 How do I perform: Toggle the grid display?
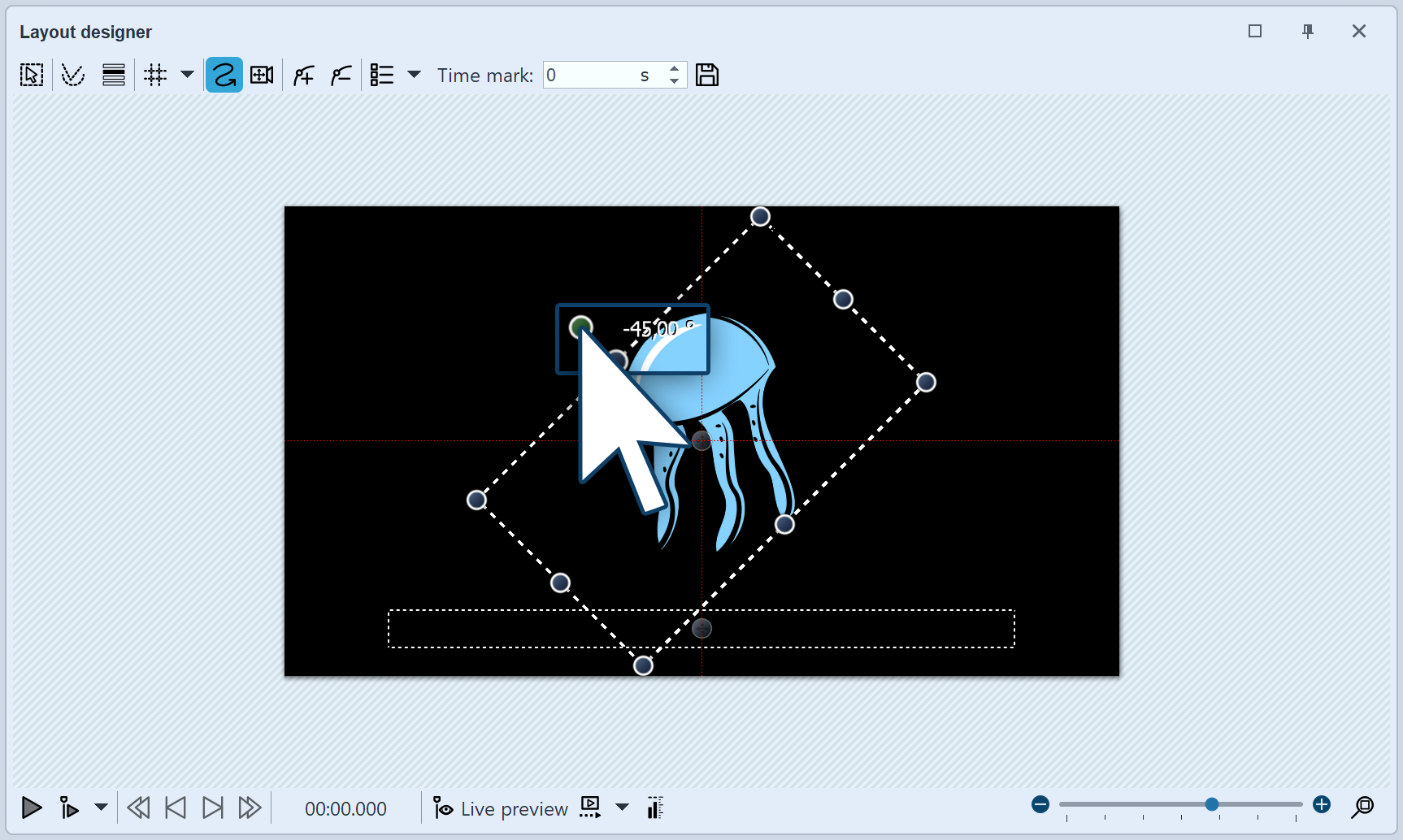coord(154,74)
